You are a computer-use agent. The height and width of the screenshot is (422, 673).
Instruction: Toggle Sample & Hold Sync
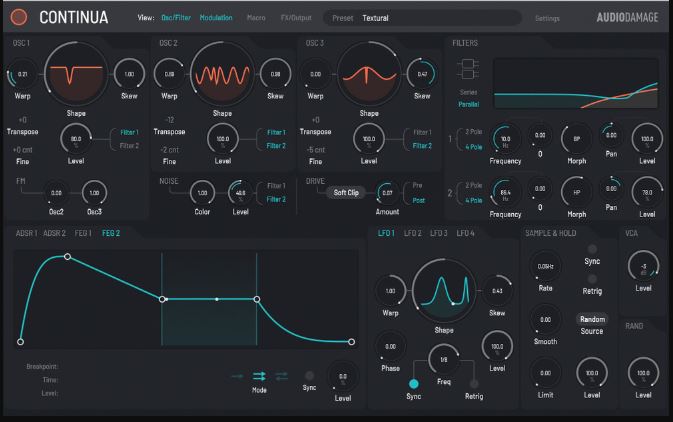click(x=592, y=249)
